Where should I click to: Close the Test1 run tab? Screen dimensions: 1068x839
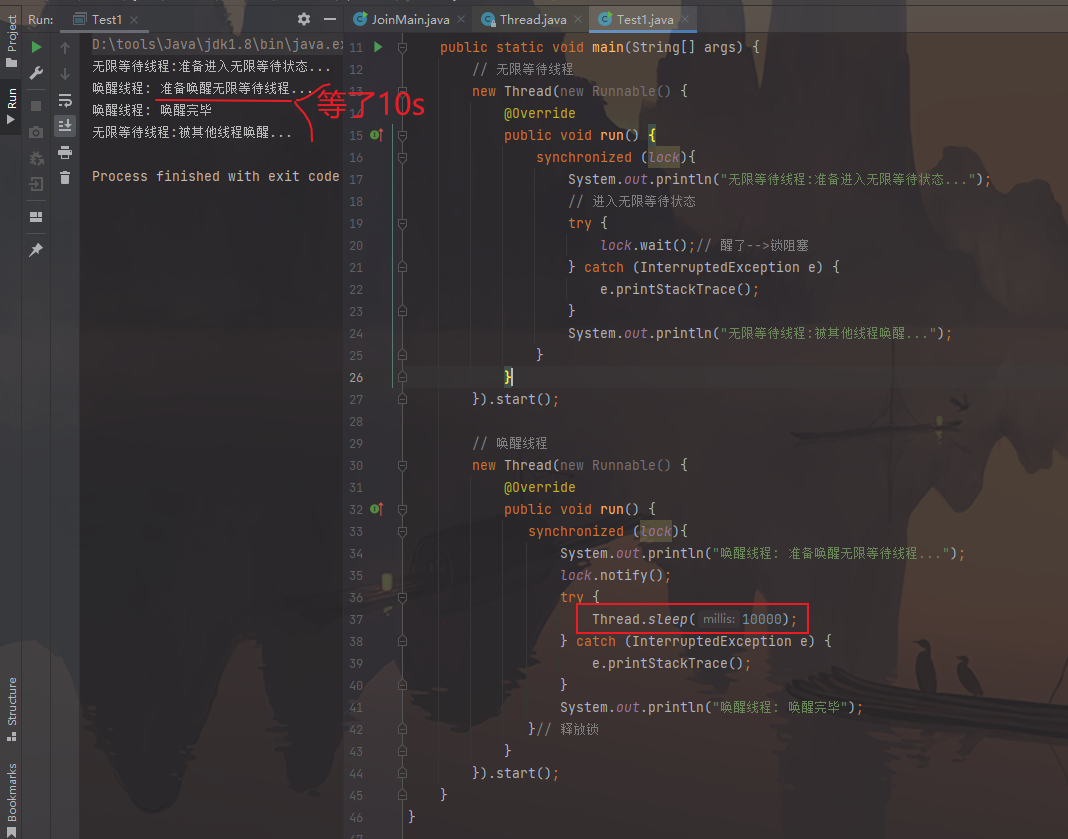(135, 20)
